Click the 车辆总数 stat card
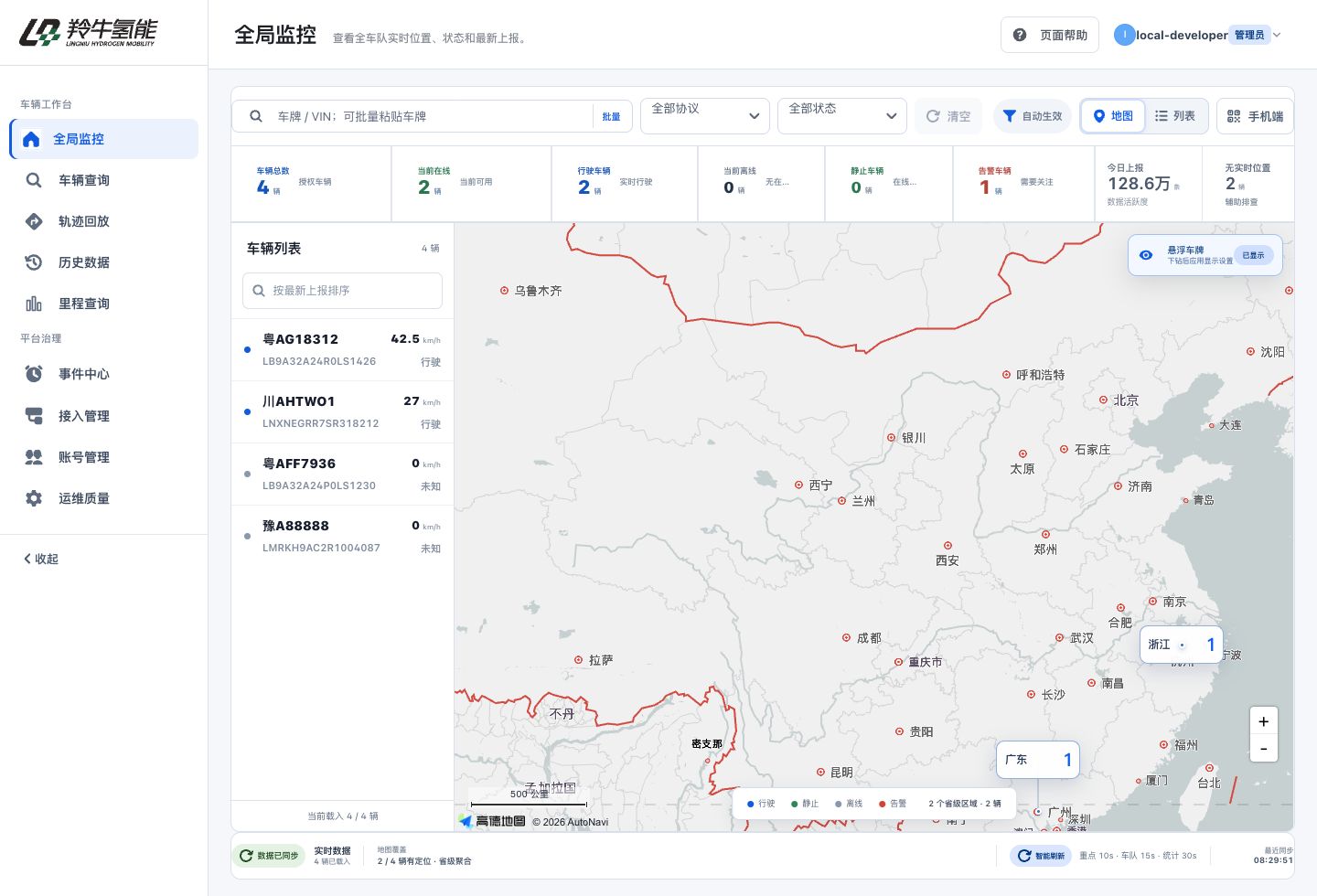1317x896 pixels. pos(311,183)
